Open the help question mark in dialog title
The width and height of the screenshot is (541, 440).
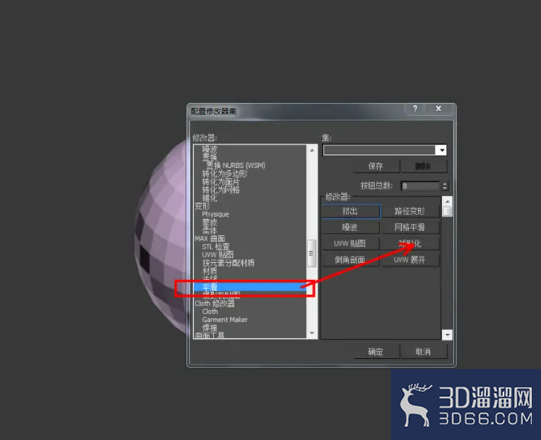(415, 109)
